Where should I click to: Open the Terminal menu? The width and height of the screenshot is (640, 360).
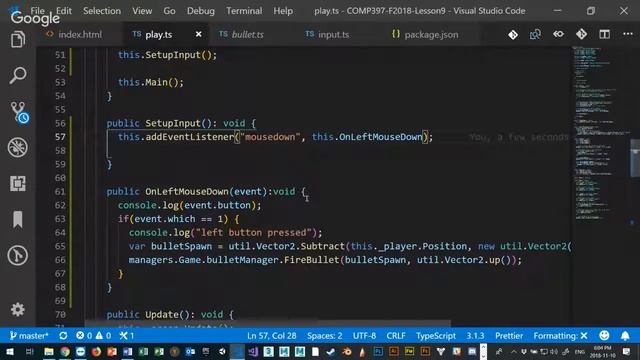click(x=244, y=11)
